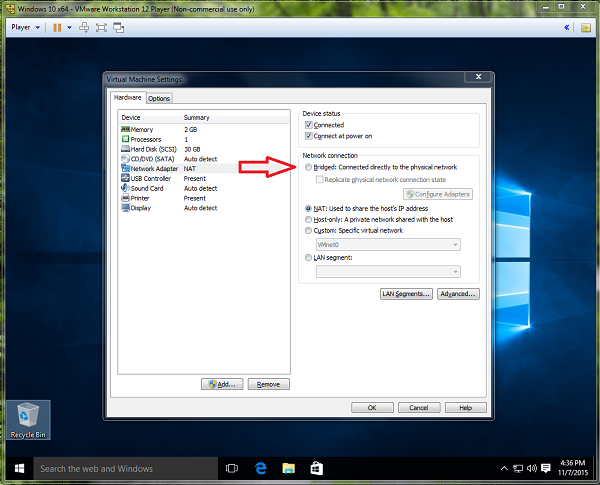Click the Advanced... button

[458, 294]
